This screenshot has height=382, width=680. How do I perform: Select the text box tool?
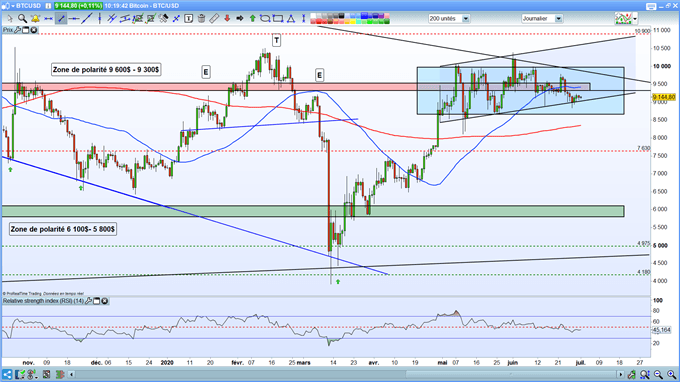[189, 19]
